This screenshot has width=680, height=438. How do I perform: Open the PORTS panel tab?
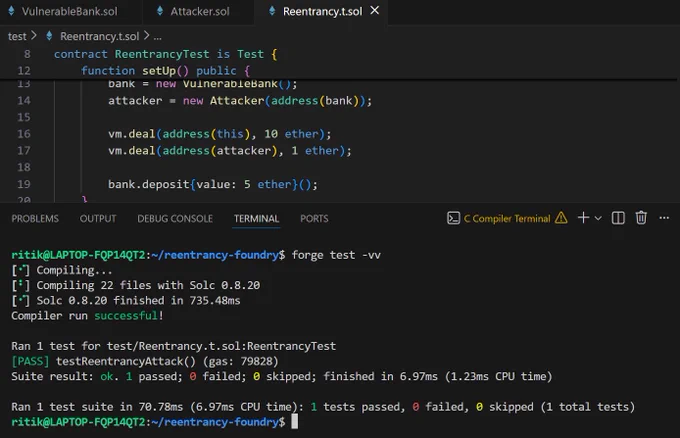click(x=314, y=219)
